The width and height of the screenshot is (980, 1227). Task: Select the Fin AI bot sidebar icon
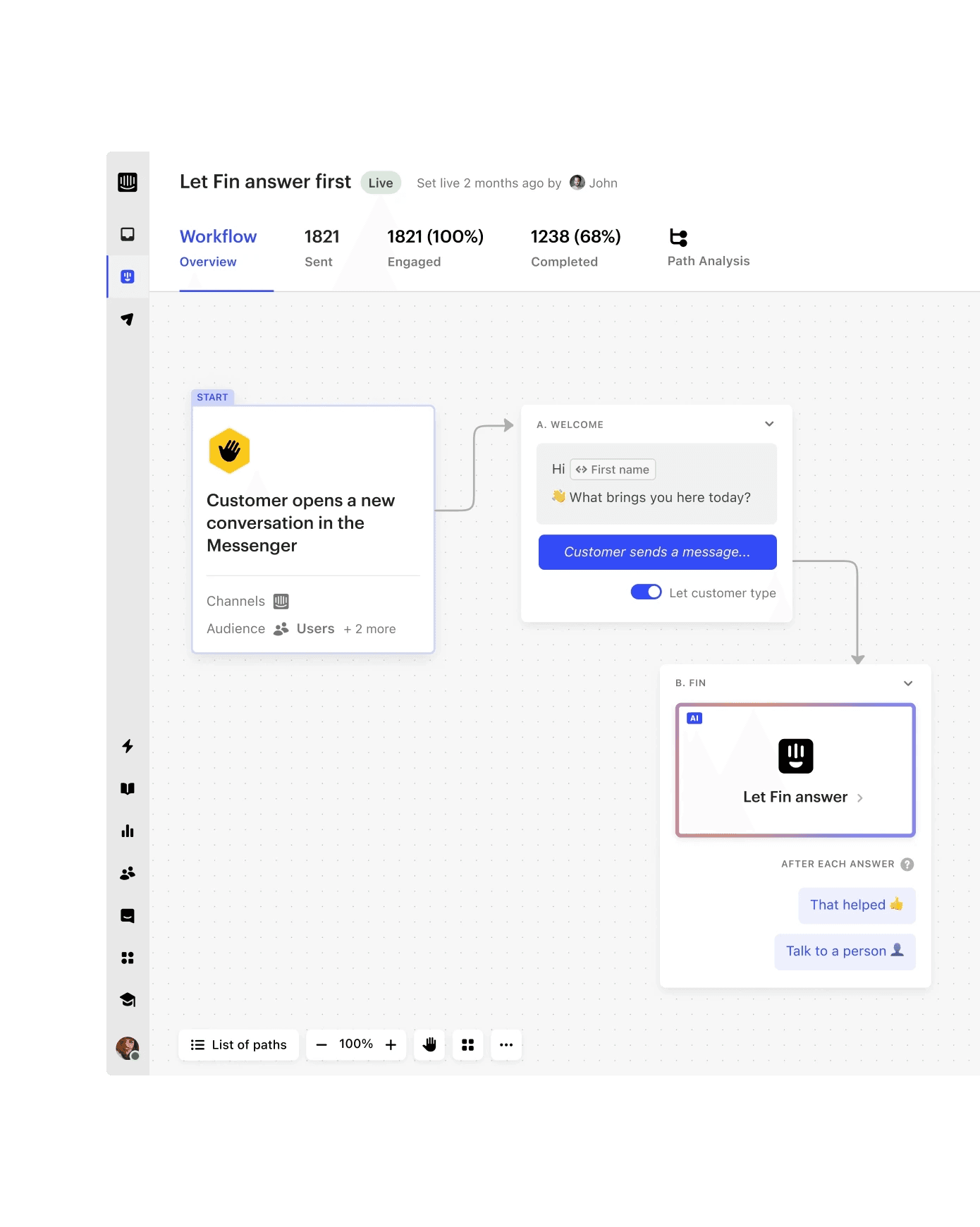pos(128,276)
